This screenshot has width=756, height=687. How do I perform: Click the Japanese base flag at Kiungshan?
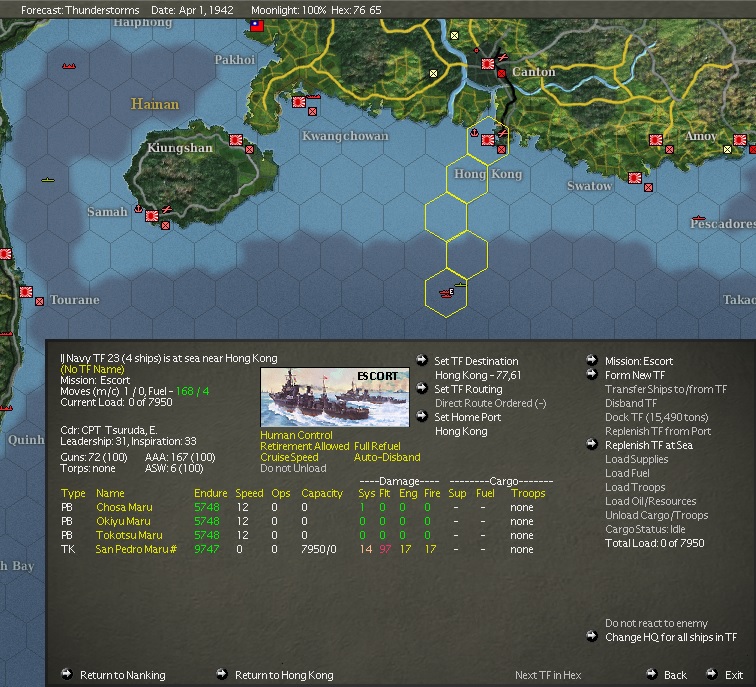236,140
